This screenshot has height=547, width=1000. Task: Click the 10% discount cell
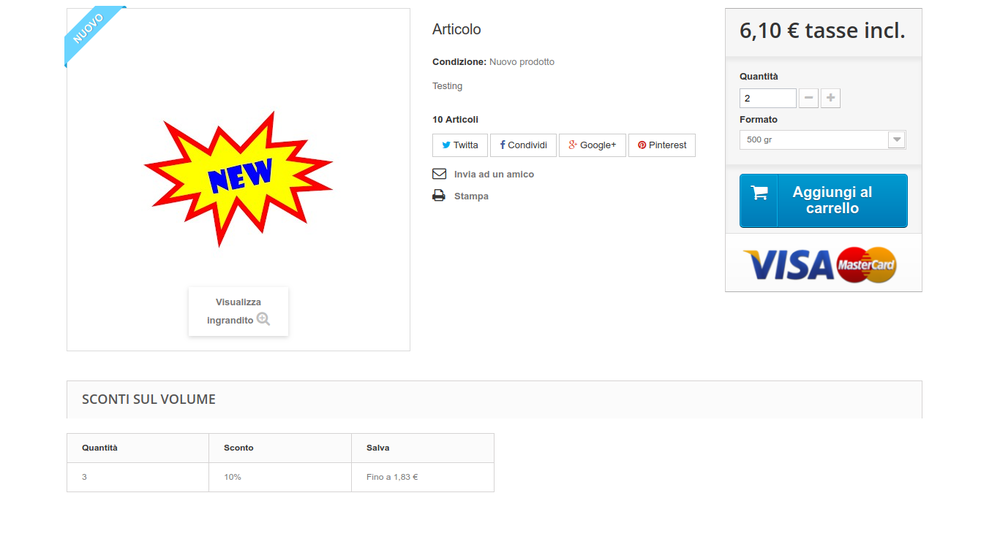click(280, 477)
